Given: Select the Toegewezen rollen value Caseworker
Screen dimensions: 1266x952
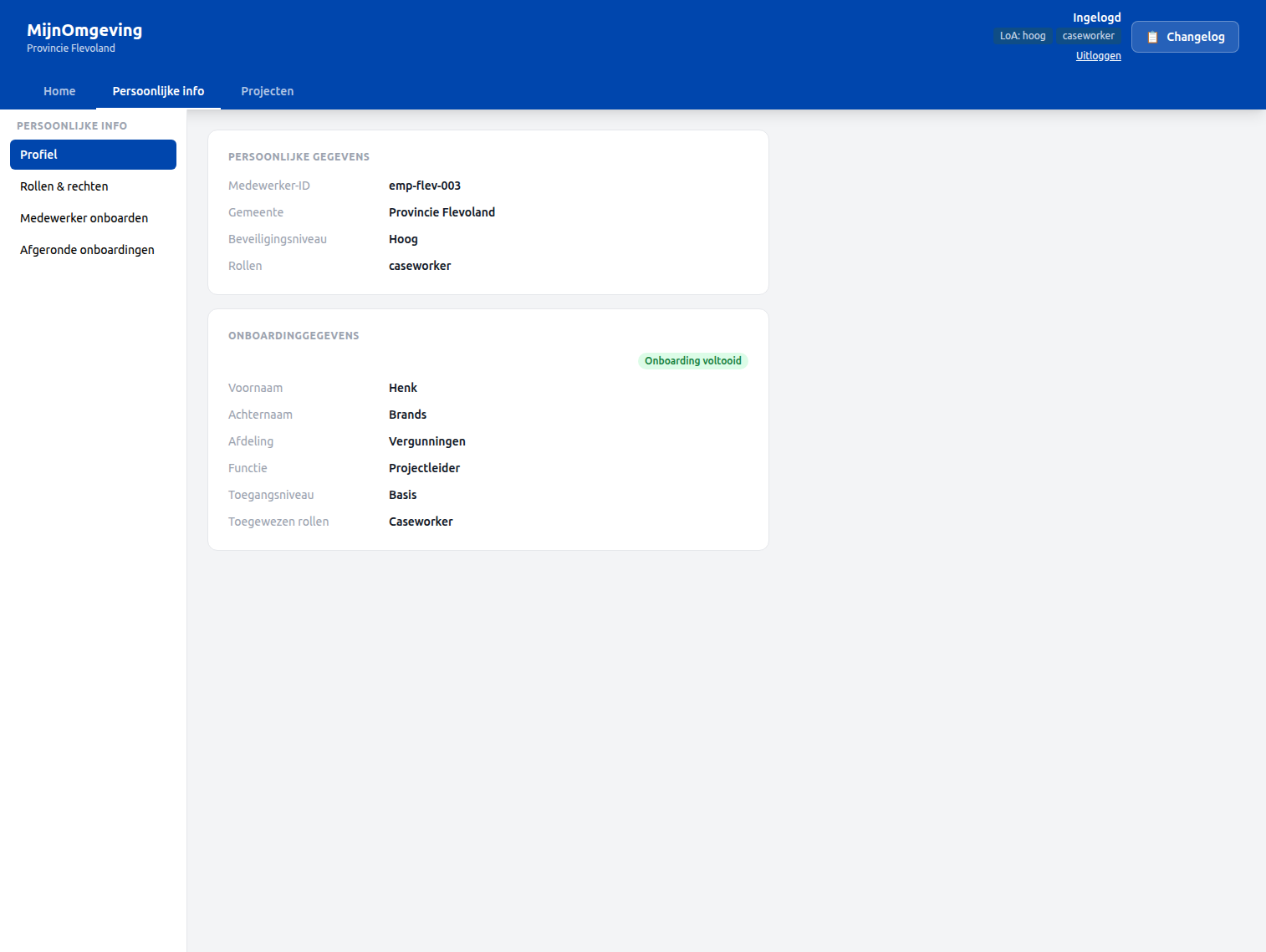Looking at the screenshot, I should [x=421, y=521].
